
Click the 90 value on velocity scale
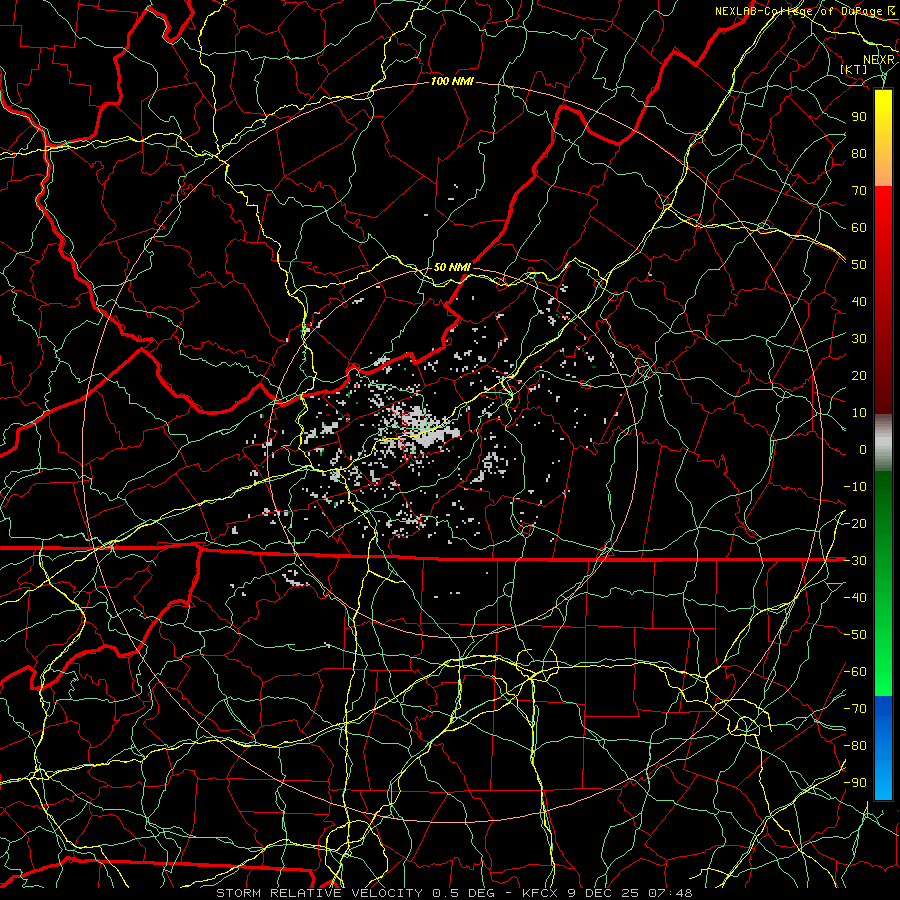[859, 117]
